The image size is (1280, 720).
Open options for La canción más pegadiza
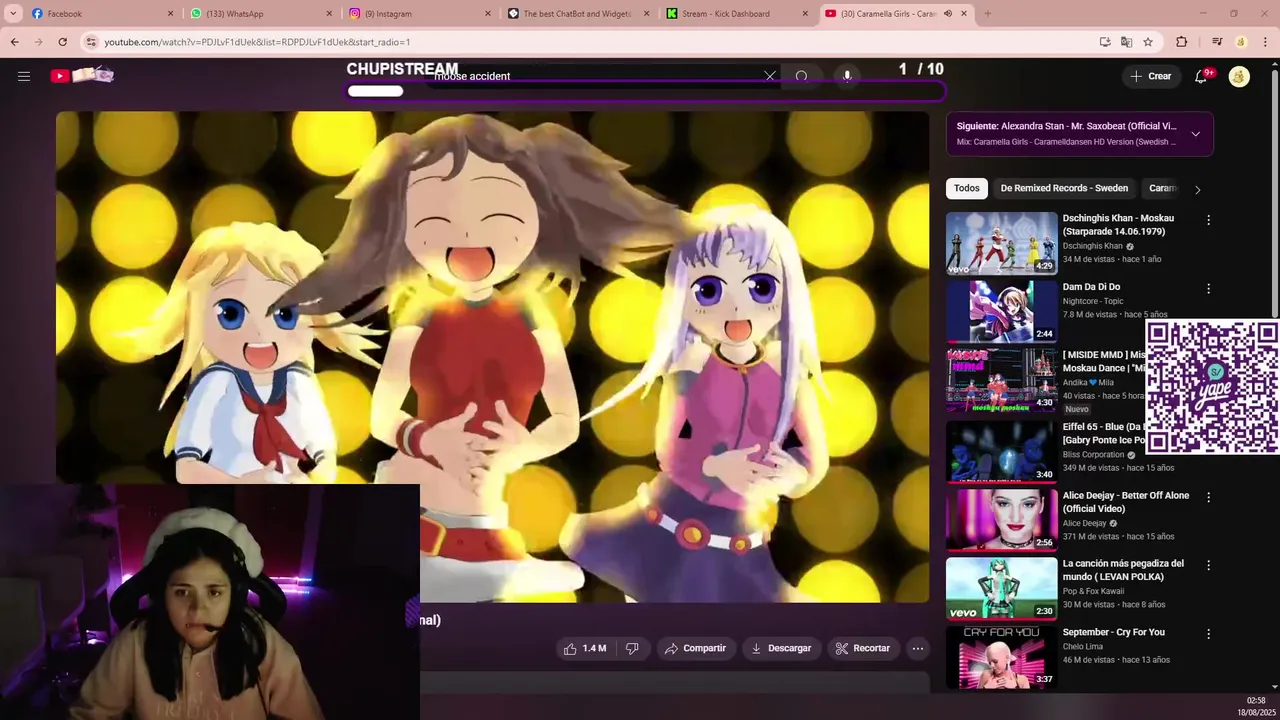click(1208, 565)
